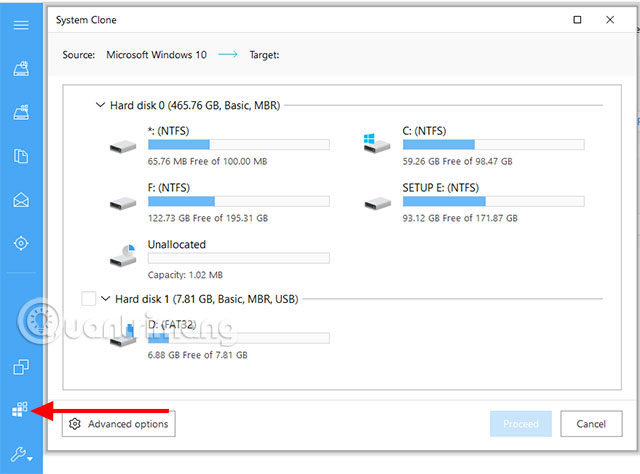The height and width of the screenshot is (474, 640).
Task: Click the 'Microsoft Windows 10' source text
Action: coord(156,55)
